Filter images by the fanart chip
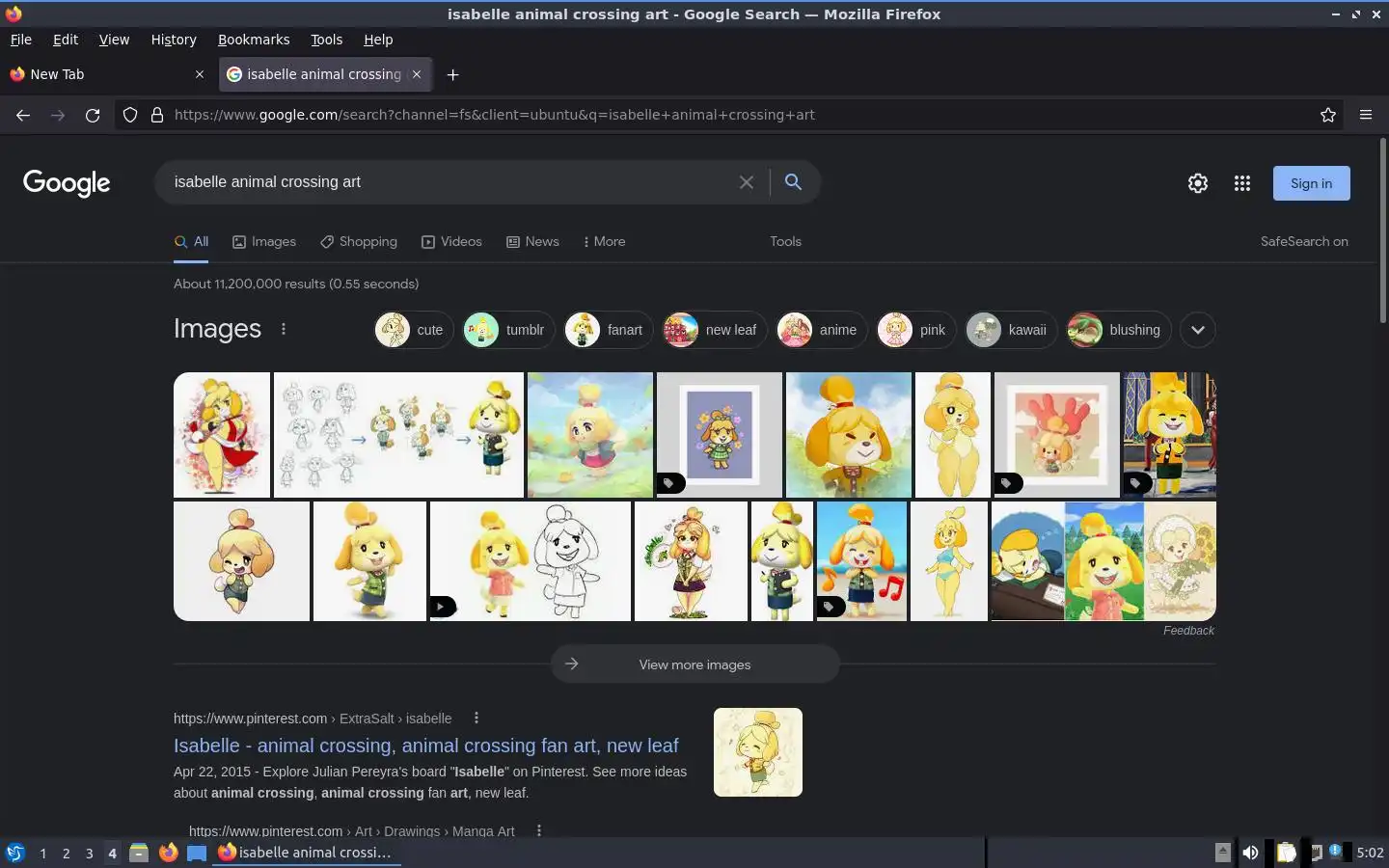Screen dimensions: 1389x868 coord(609,330)
